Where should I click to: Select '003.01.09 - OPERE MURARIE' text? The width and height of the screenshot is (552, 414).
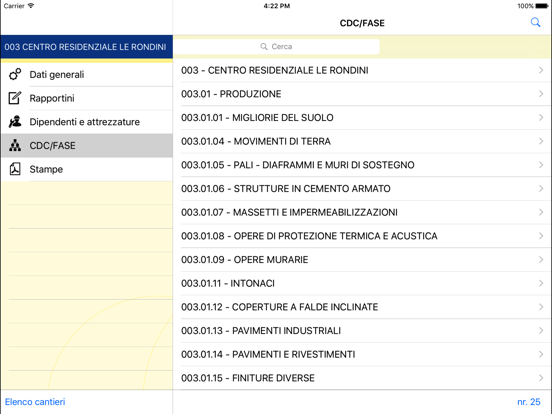pyautogui.click(x=244, y=259)
